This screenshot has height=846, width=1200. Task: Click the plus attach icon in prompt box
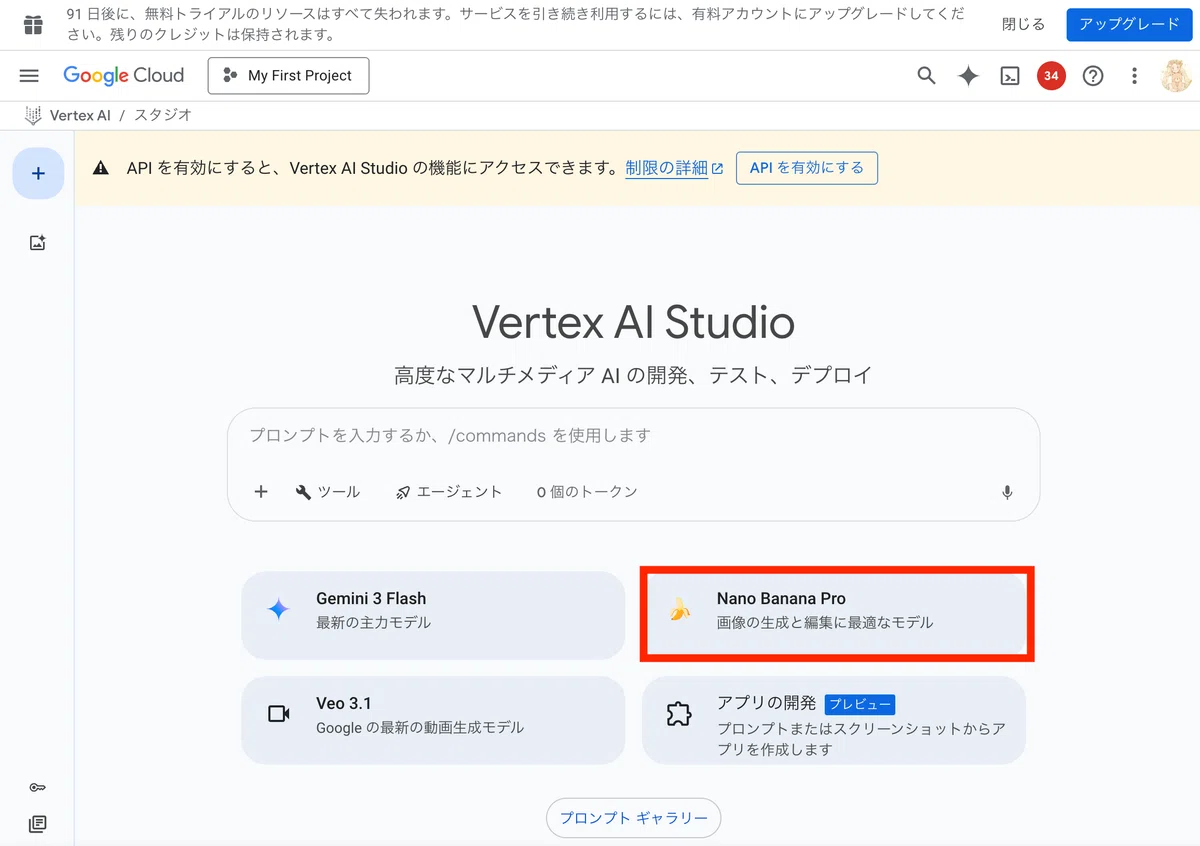pos(261,491)
